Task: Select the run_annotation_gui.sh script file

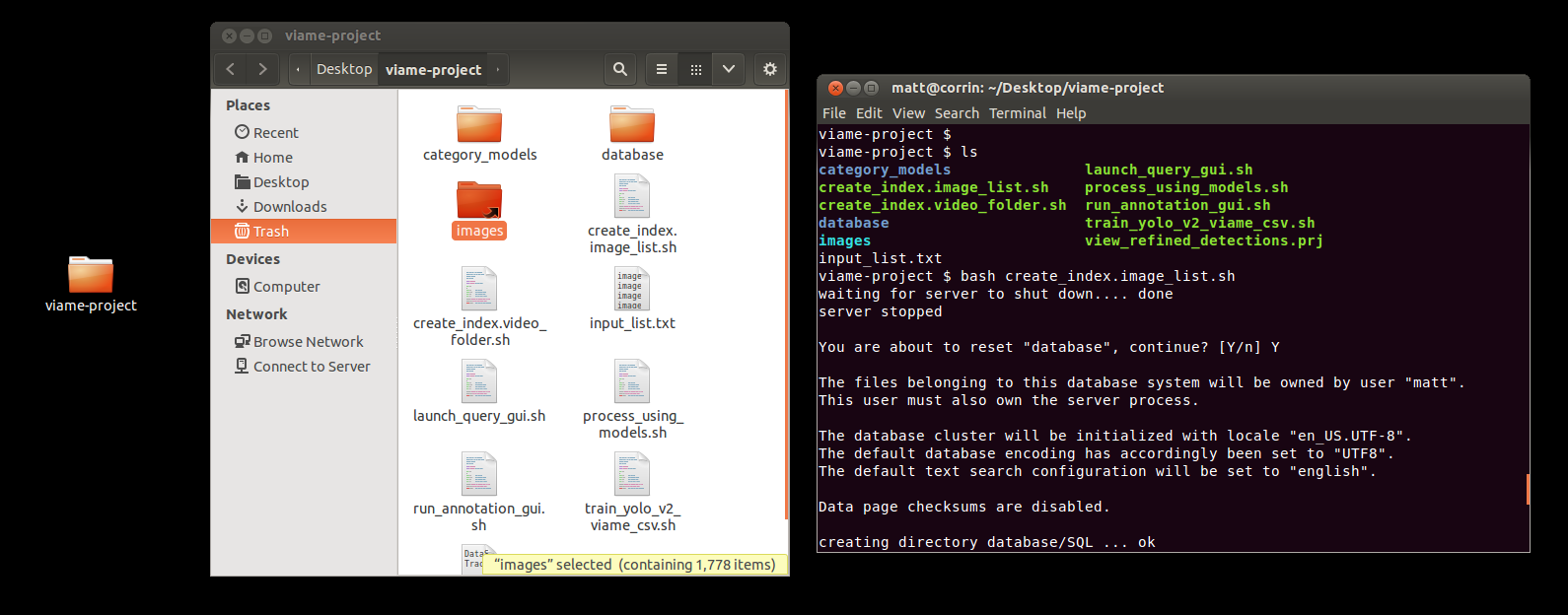Action: pyautogui.click(x=479, y=474)
